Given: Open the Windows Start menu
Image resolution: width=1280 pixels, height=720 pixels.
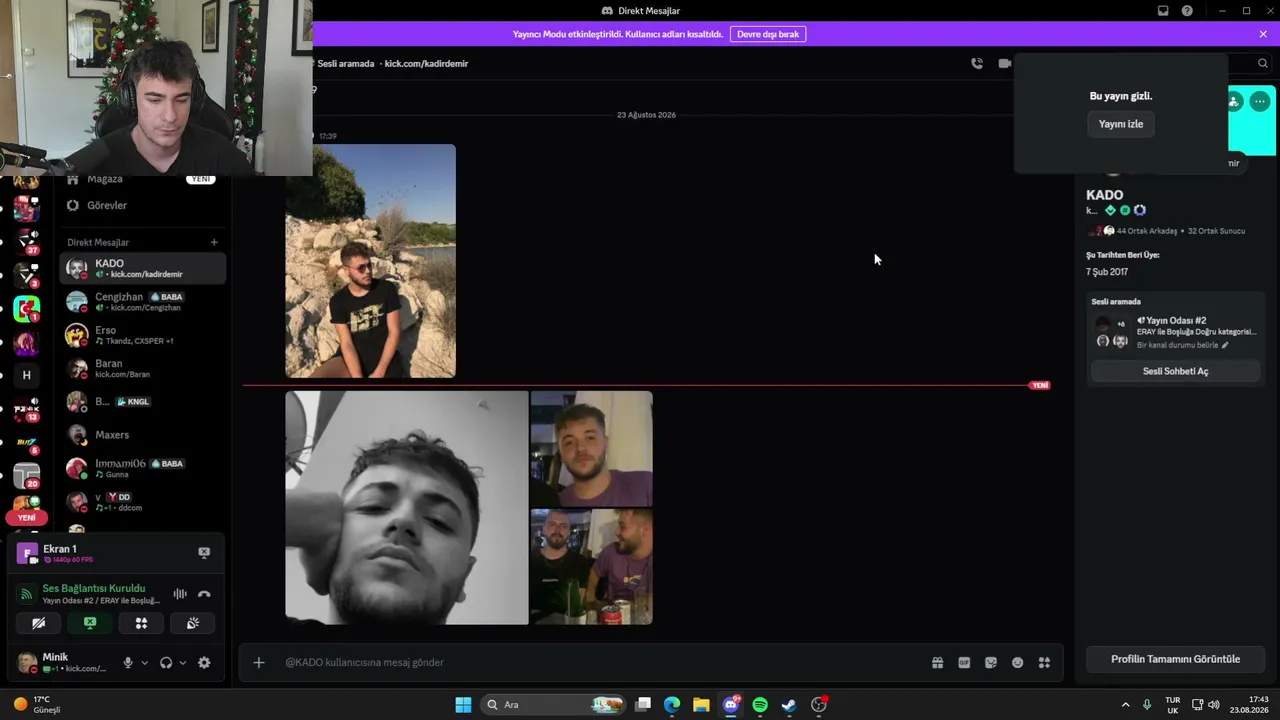Looking at the screenshot, I should tap(463, 705).
